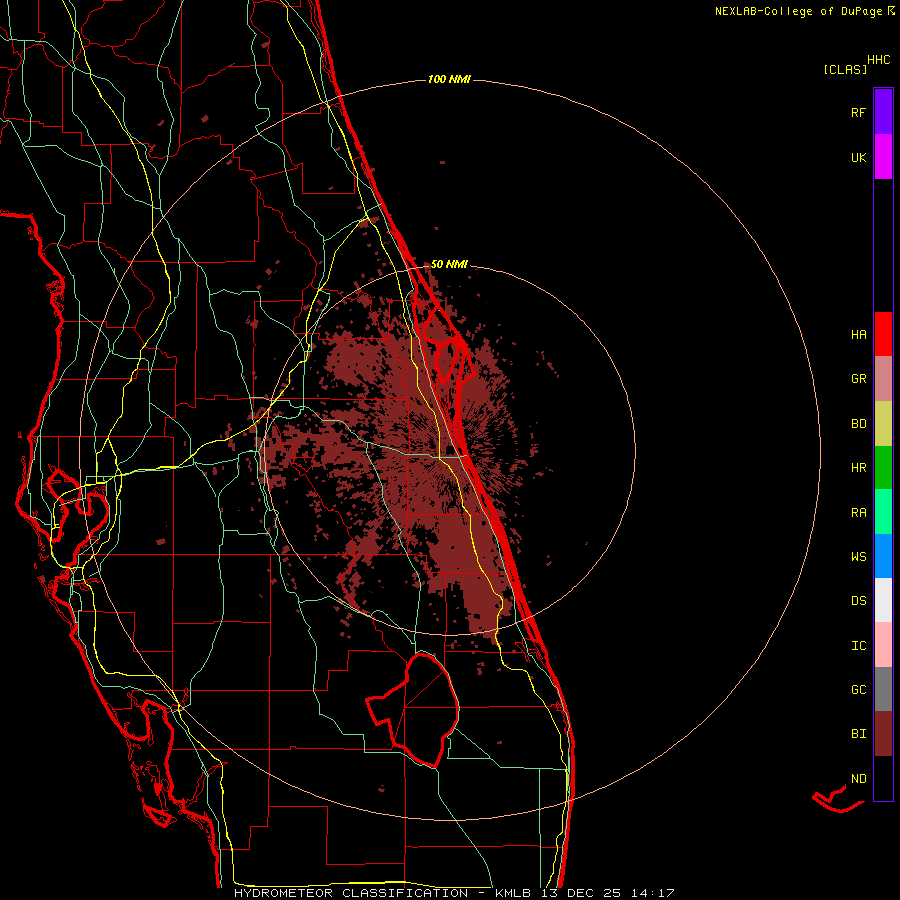The height and width of the screenshot is (900, 900).
Task: Click the 50 NMI range ring label
Action: (x=449, y=264)
